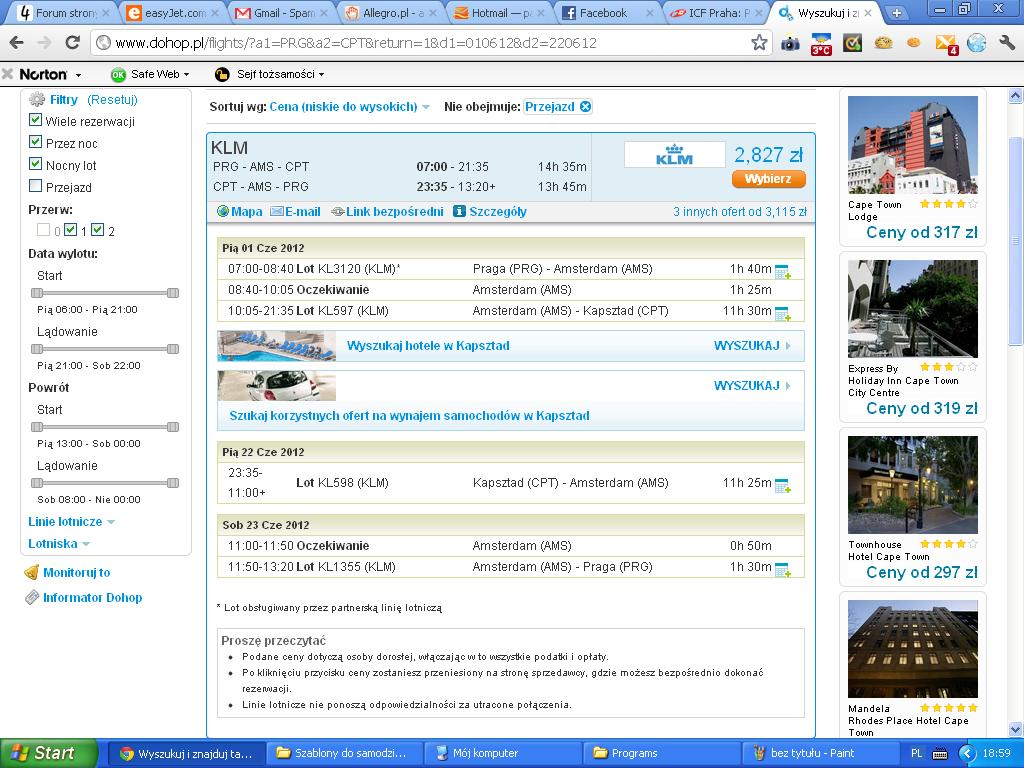Expand the Linie lotnicze filter section

point(71,522)
